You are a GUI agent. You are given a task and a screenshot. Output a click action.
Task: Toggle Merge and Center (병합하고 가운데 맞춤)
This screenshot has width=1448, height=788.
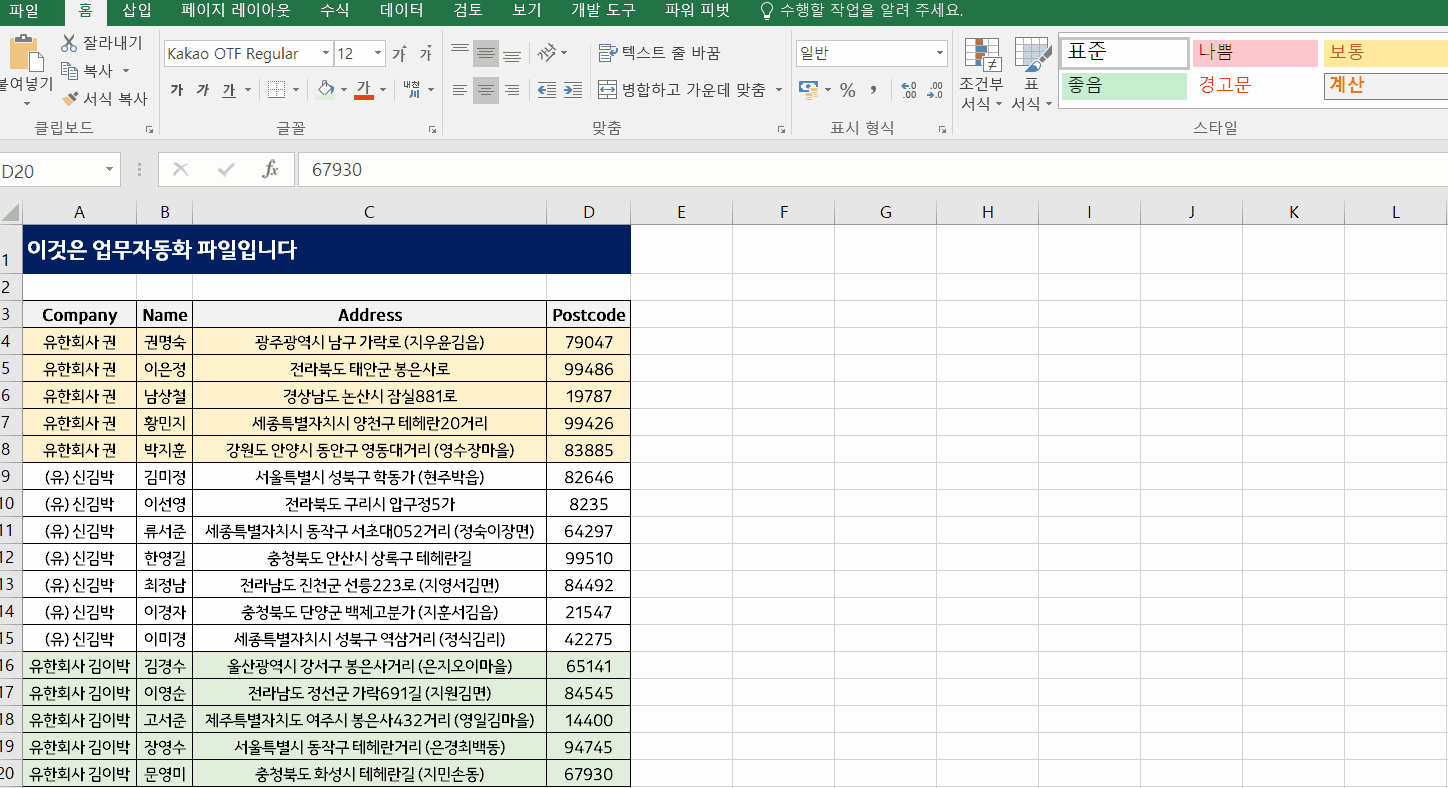tap(681, 90)
